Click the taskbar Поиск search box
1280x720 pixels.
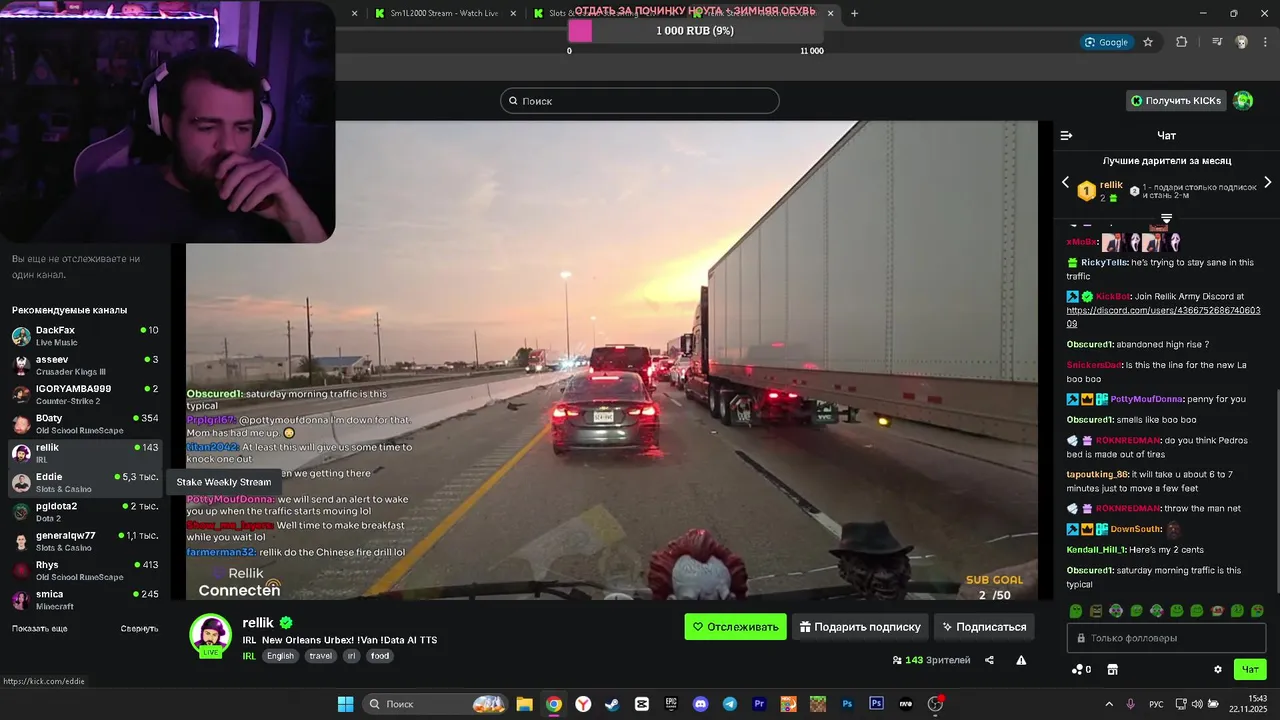[x=435, y=704]
